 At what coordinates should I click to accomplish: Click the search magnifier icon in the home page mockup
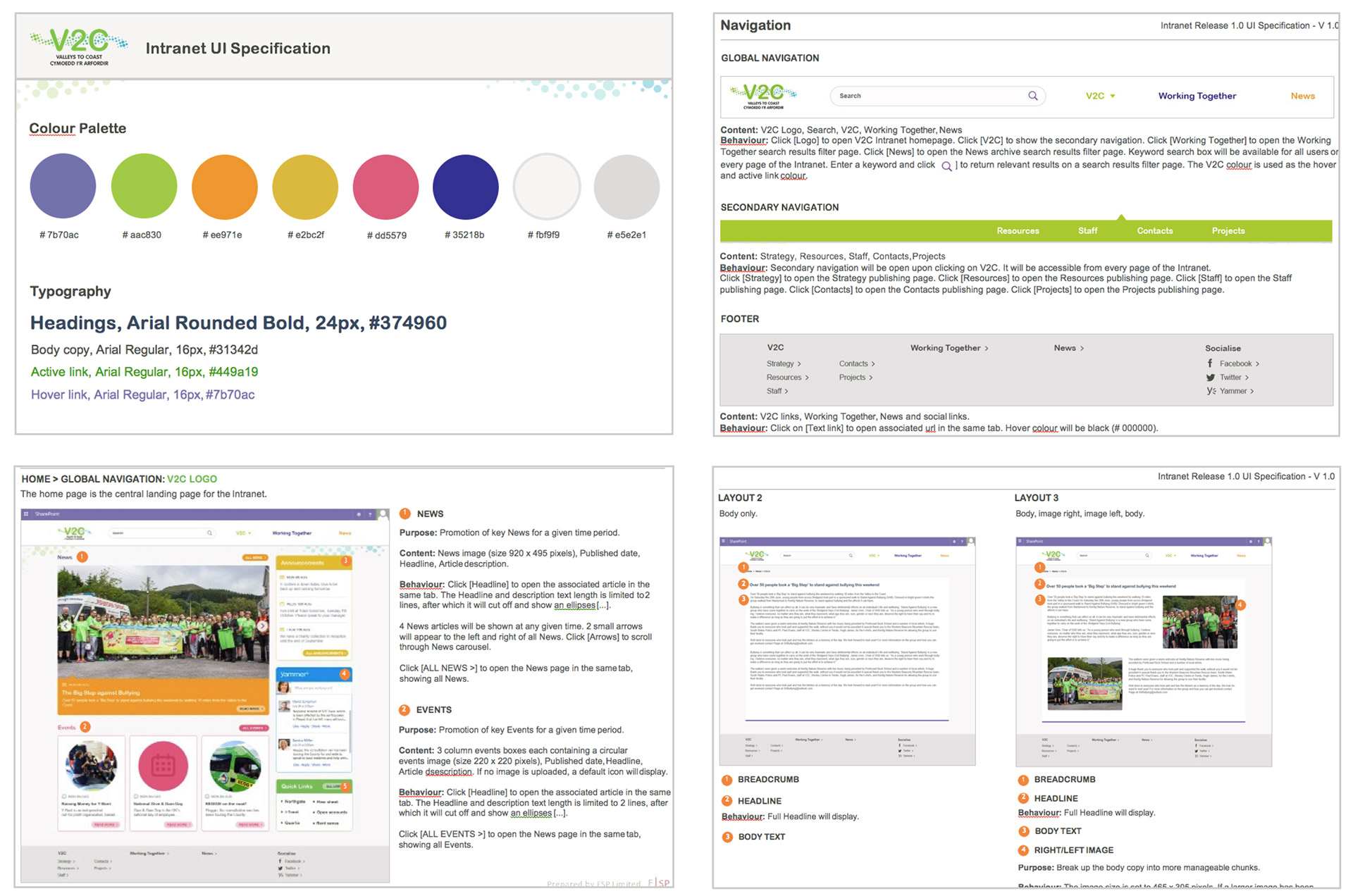pyautogui.click(x=209, y=533)
